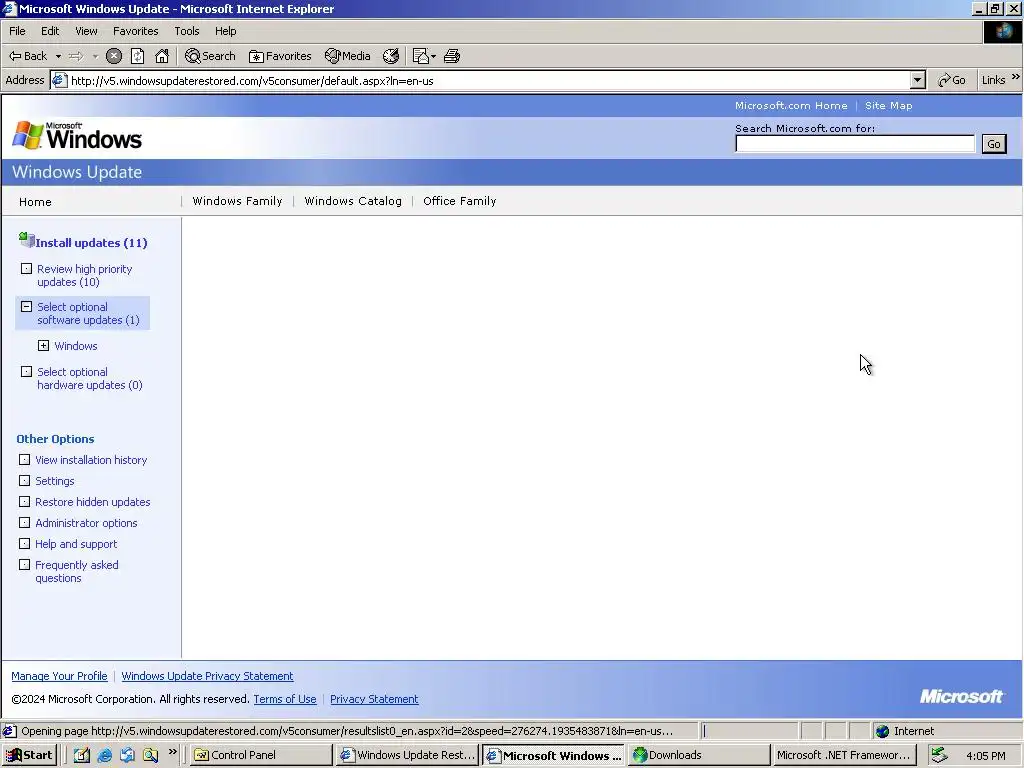The image size is (1024, 768).
Task: Click box beside Help and support
Action: pyautogui.click(x=24, y=543)
